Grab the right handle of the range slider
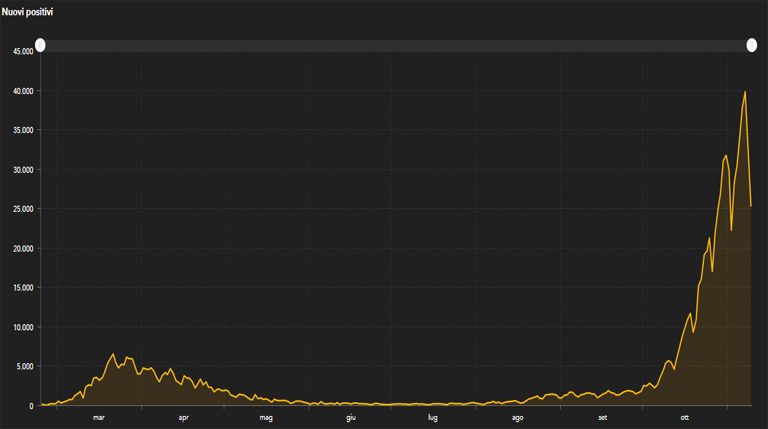The image size is (768, 429). 751,46
